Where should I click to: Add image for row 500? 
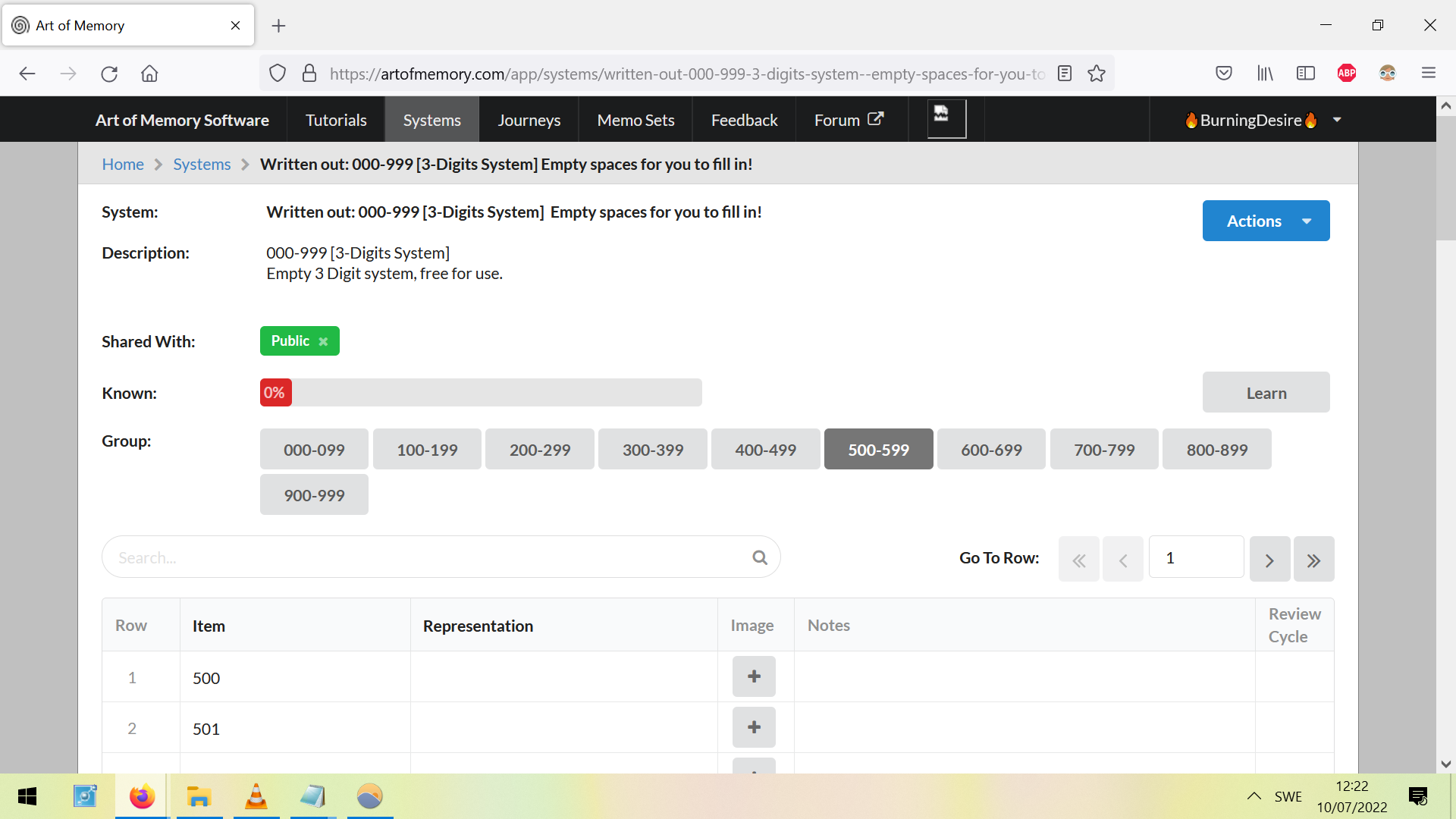tap(754, 676)
